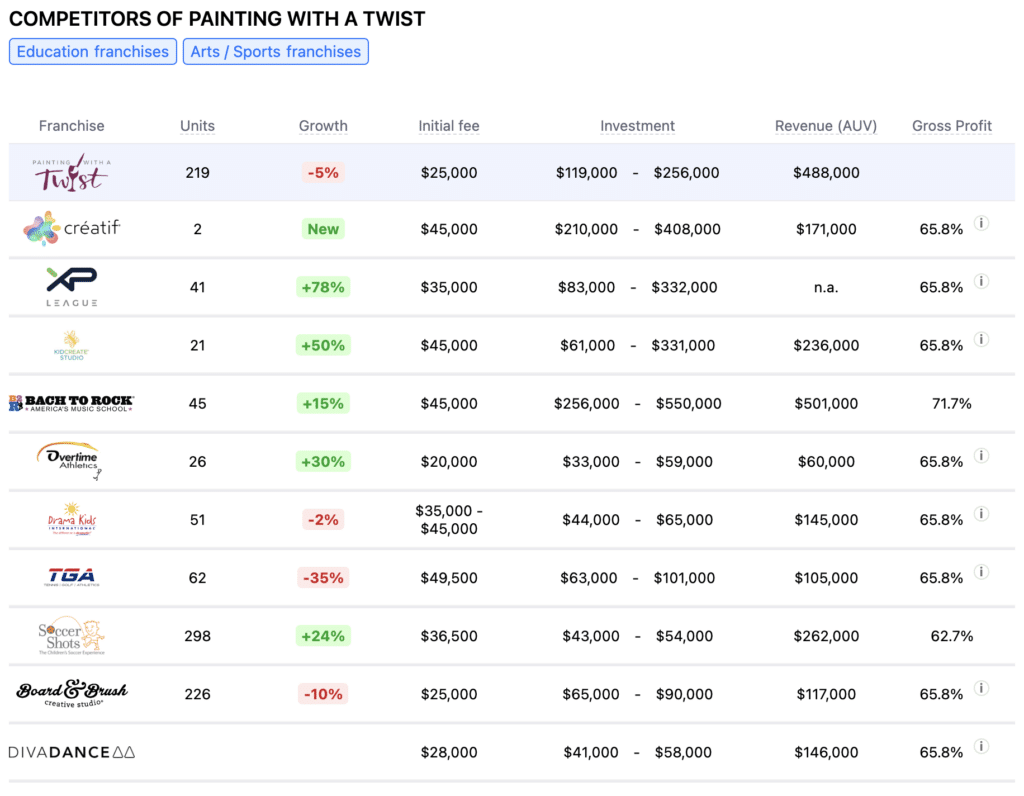Screen dimensions: 1024x796
Task: Click units value 298
Action: point(197,635)
